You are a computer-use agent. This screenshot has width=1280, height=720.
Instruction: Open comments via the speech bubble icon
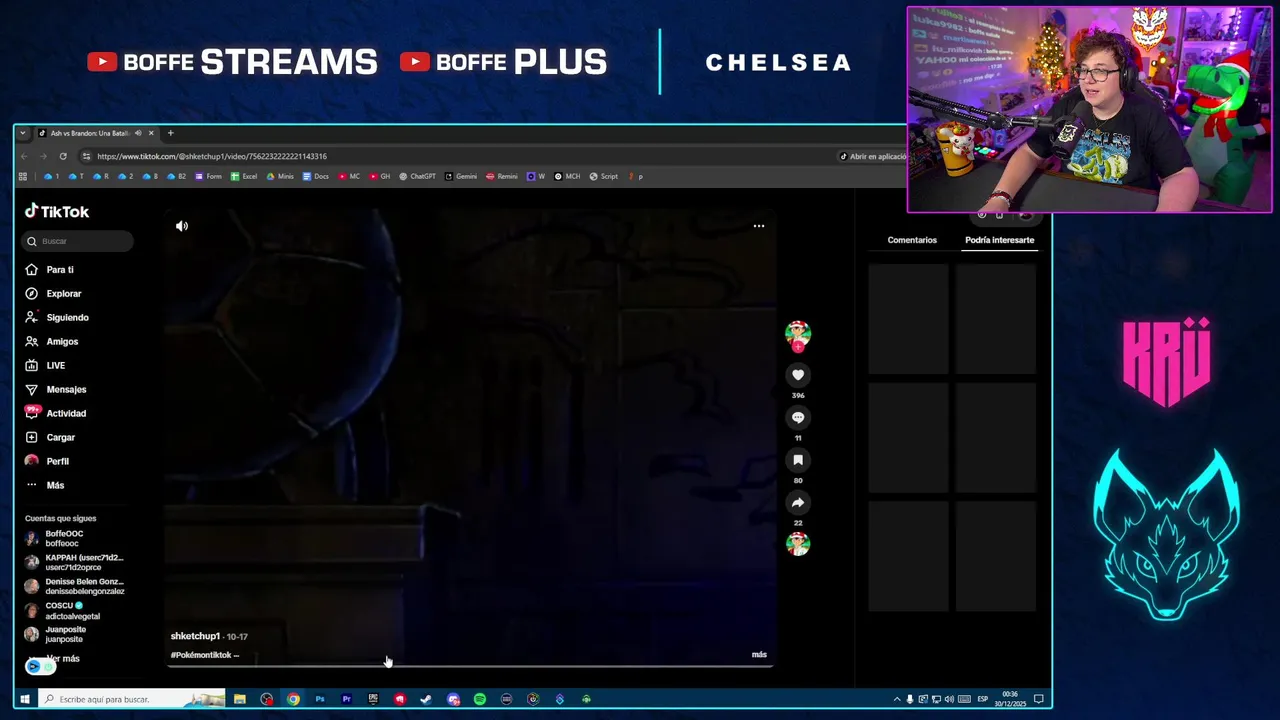click(x=798, y=417)
